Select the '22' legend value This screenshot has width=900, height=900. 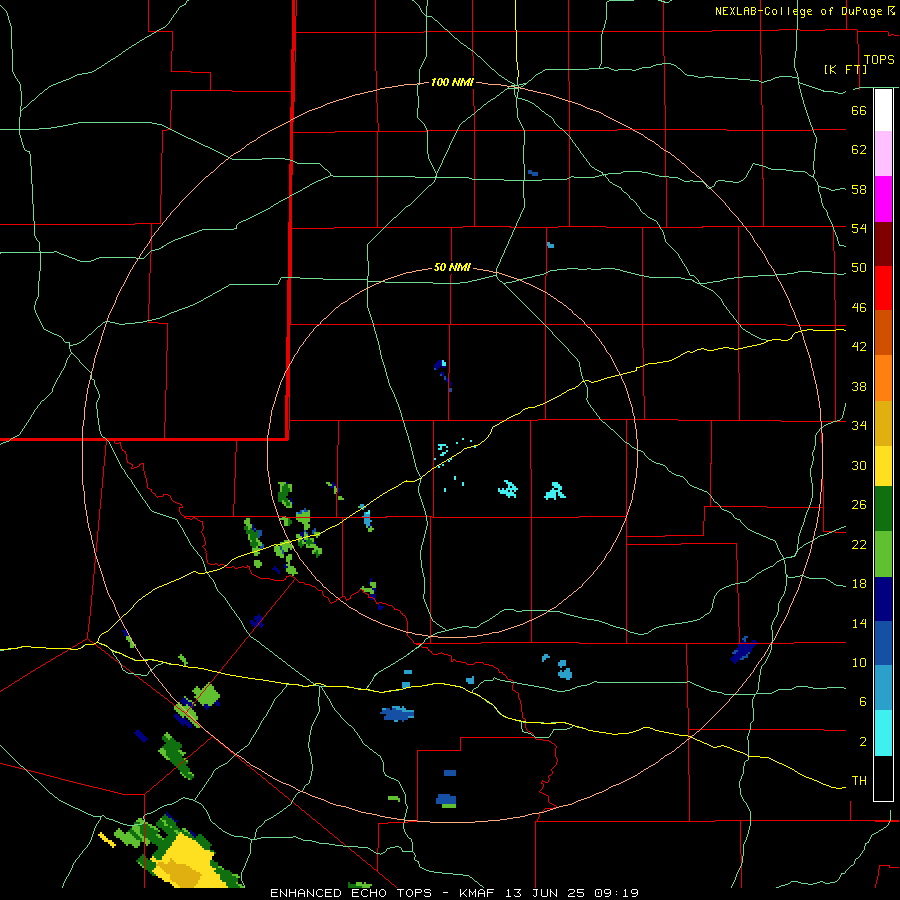click(x=859, y=544)
